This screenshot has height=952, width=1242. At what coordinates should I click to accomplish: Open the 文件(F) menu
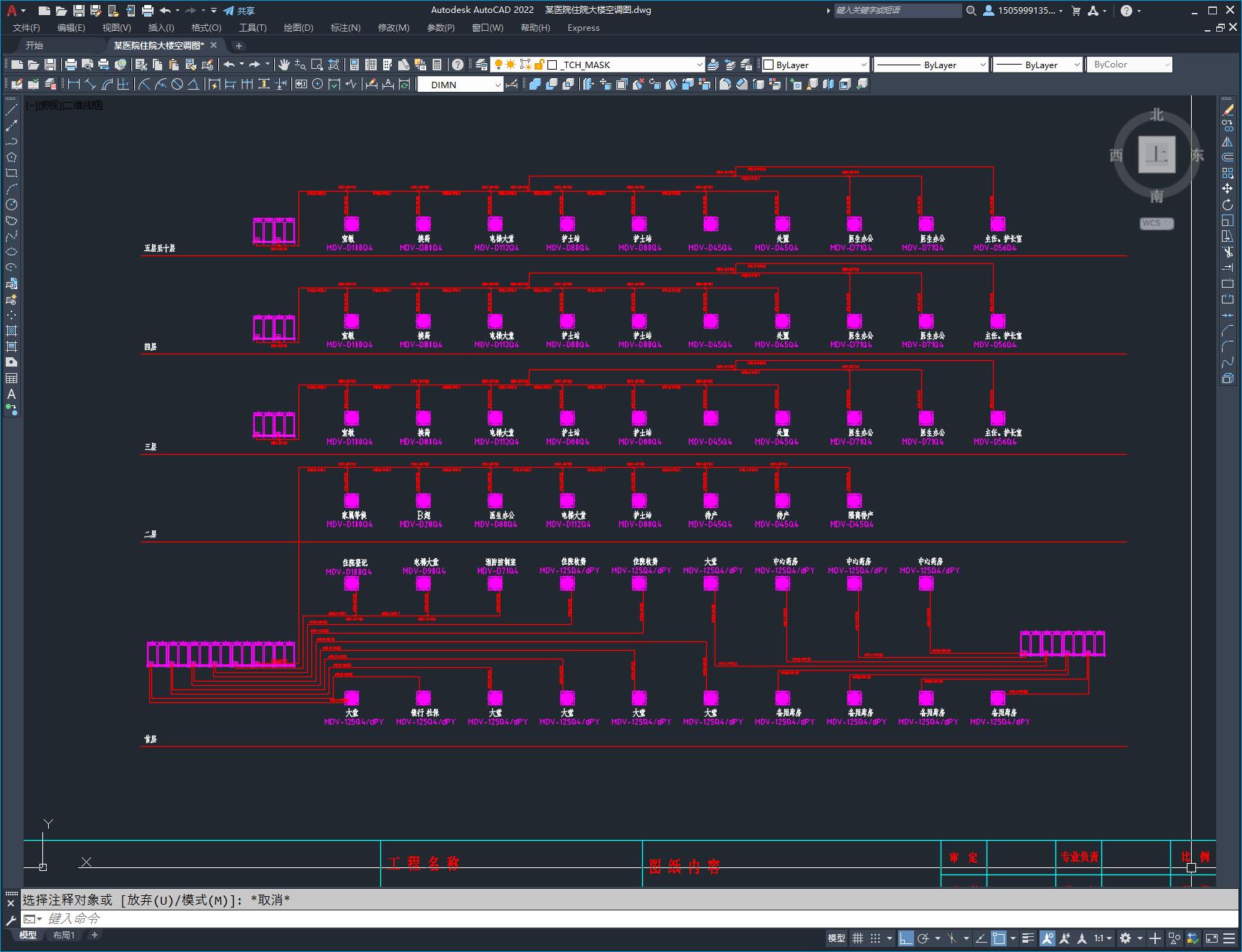pos(27,27)
